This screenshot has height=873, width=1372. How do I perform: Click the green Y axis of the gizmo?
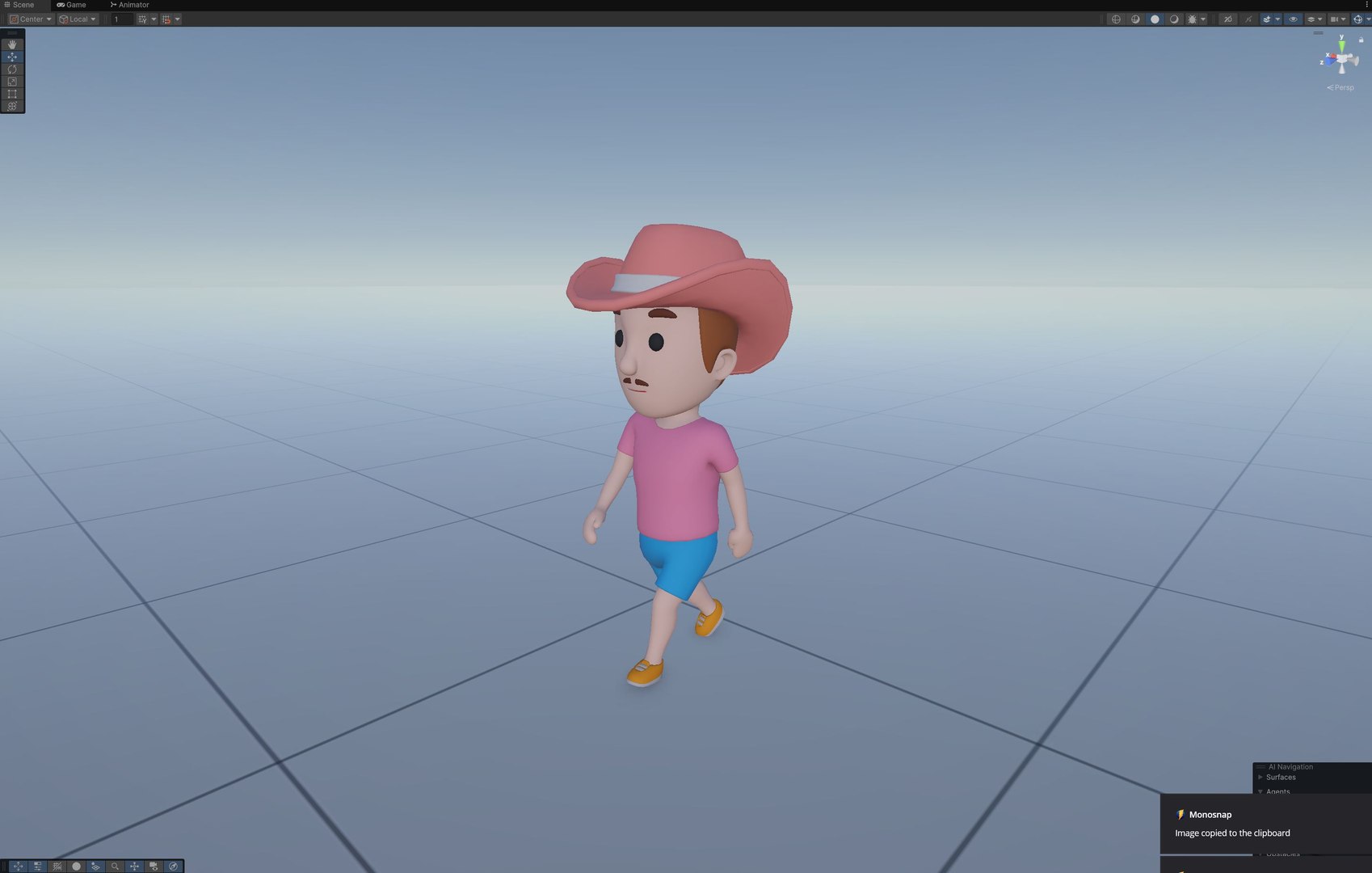[1342, 45]
